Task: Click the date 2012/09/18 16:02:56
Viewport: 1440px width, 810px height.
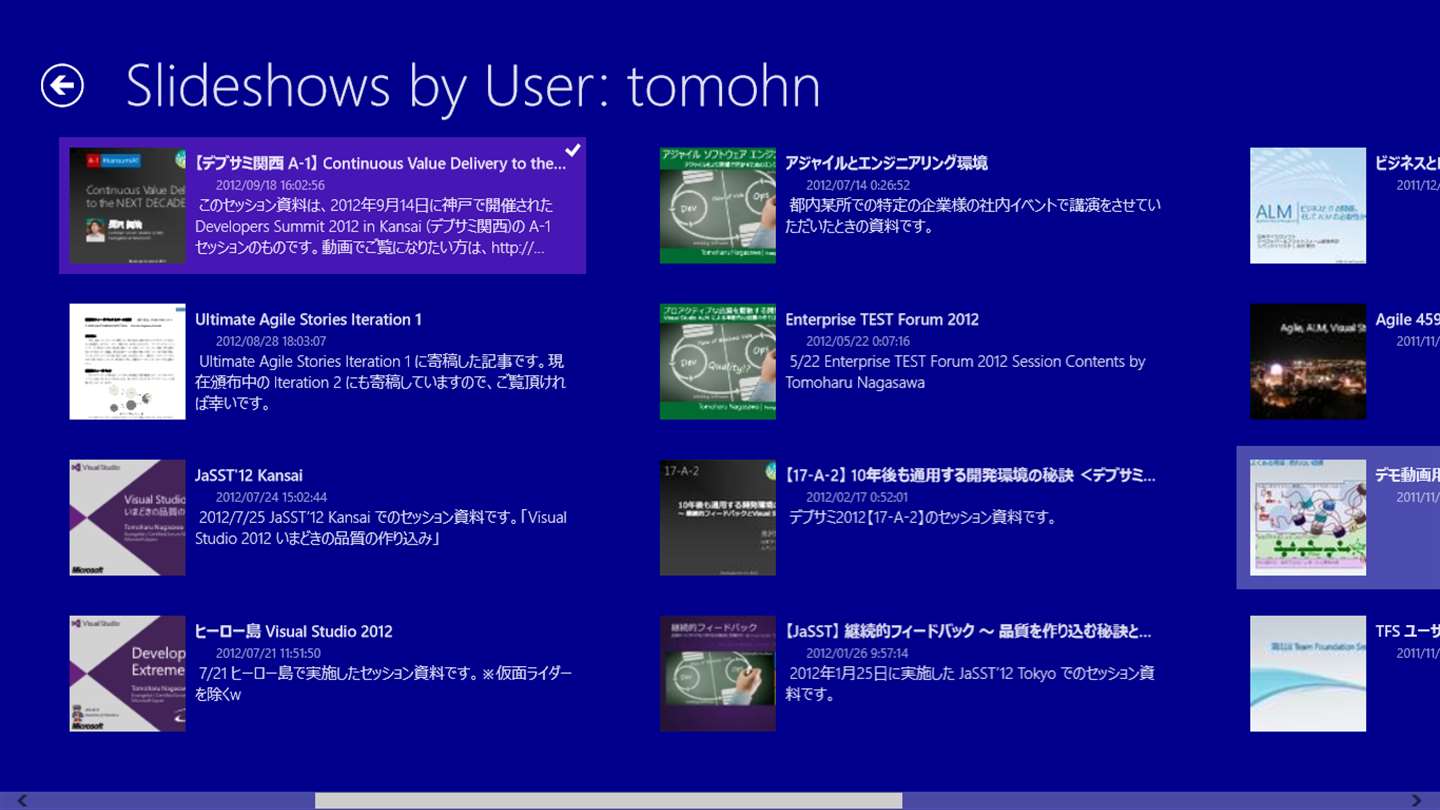Action: point(270,185)
